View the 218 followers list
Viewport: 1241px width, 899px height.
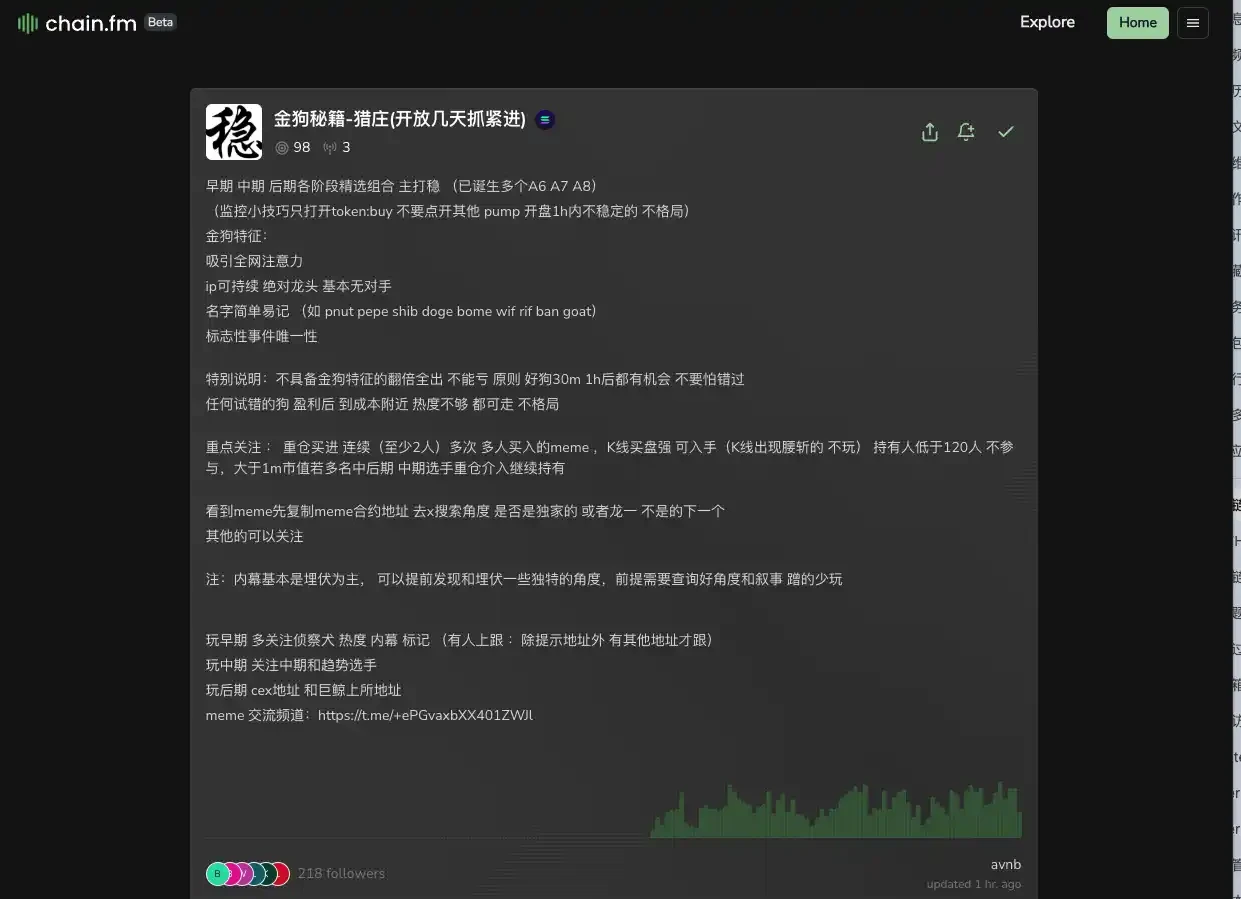(x=341, y=873)
